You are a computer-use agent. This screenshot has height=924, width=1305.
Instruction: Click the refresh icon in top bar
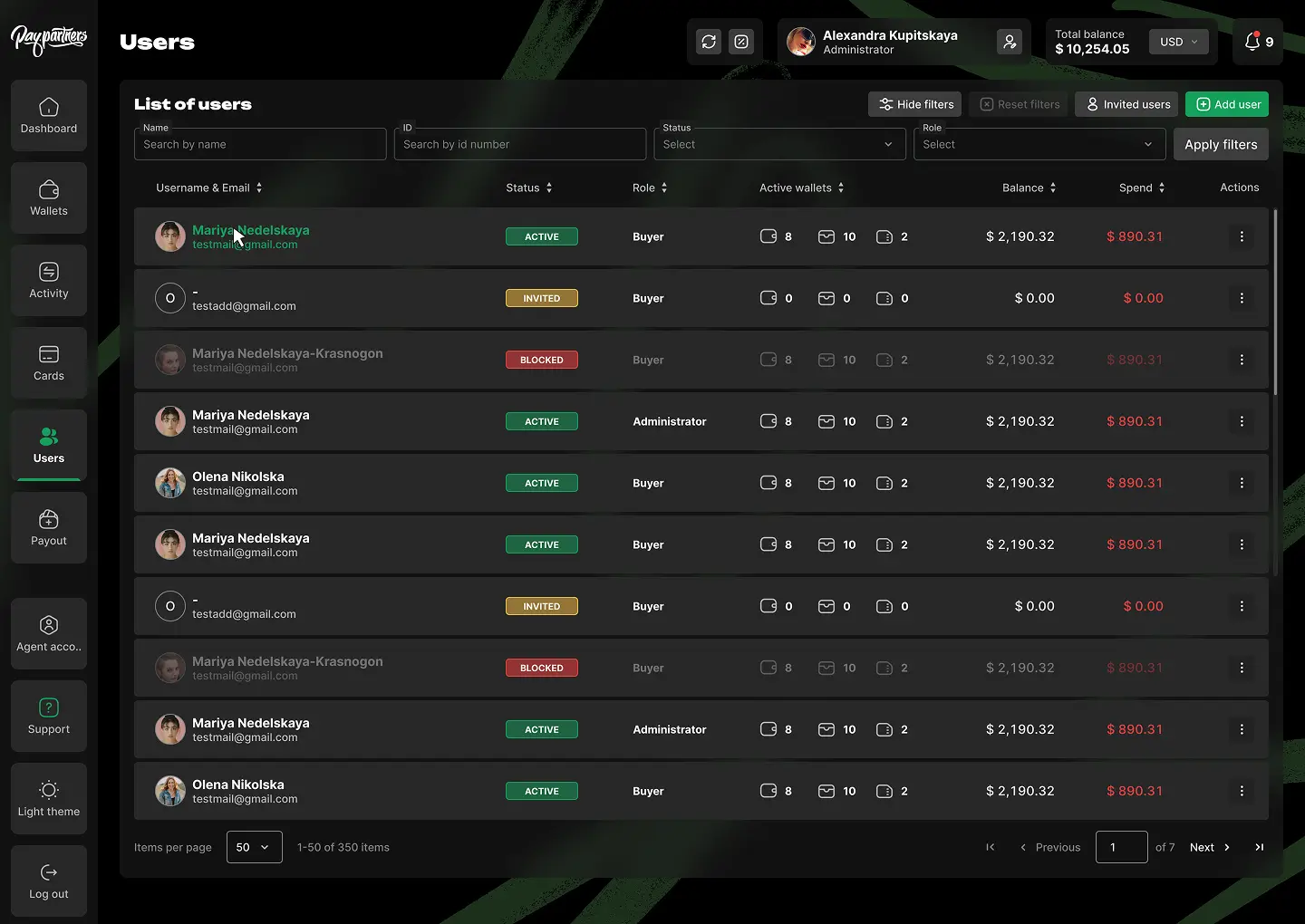pos(709,42)
